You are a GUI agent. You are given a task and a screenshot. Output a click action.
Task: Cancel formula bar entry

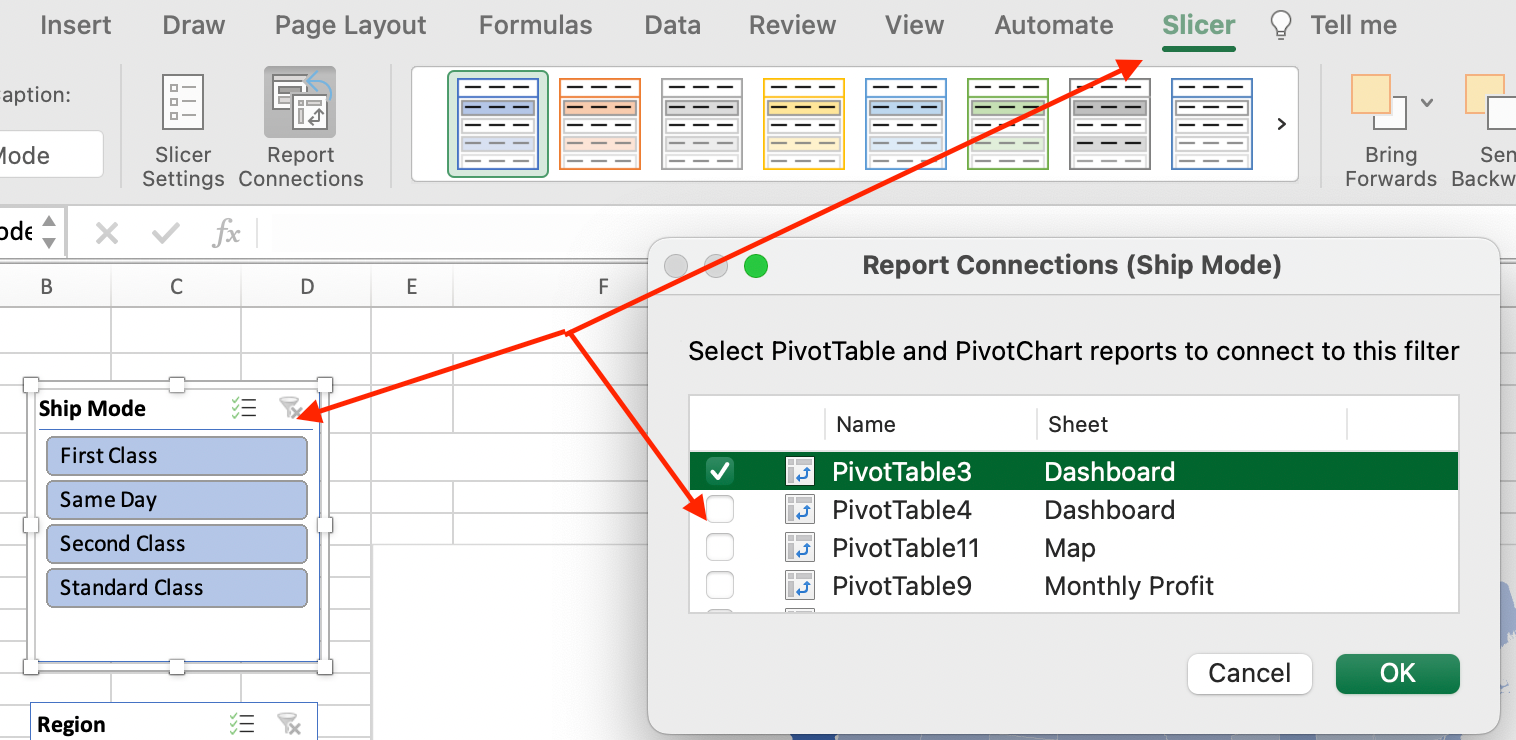point(107,234)
